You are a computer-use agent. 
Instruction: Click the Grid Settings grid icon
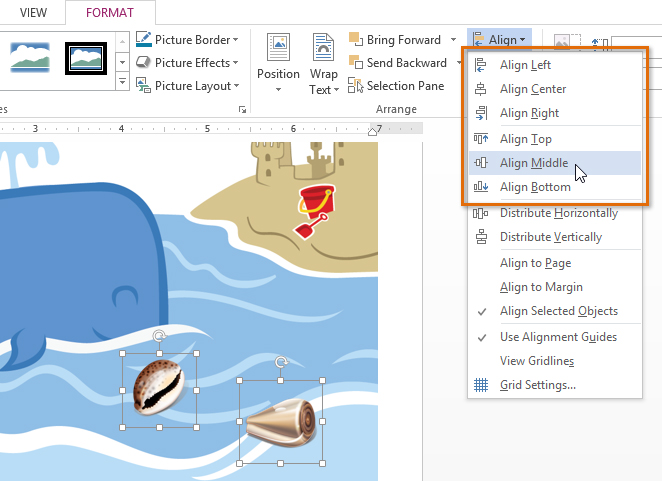click(481, 385)
